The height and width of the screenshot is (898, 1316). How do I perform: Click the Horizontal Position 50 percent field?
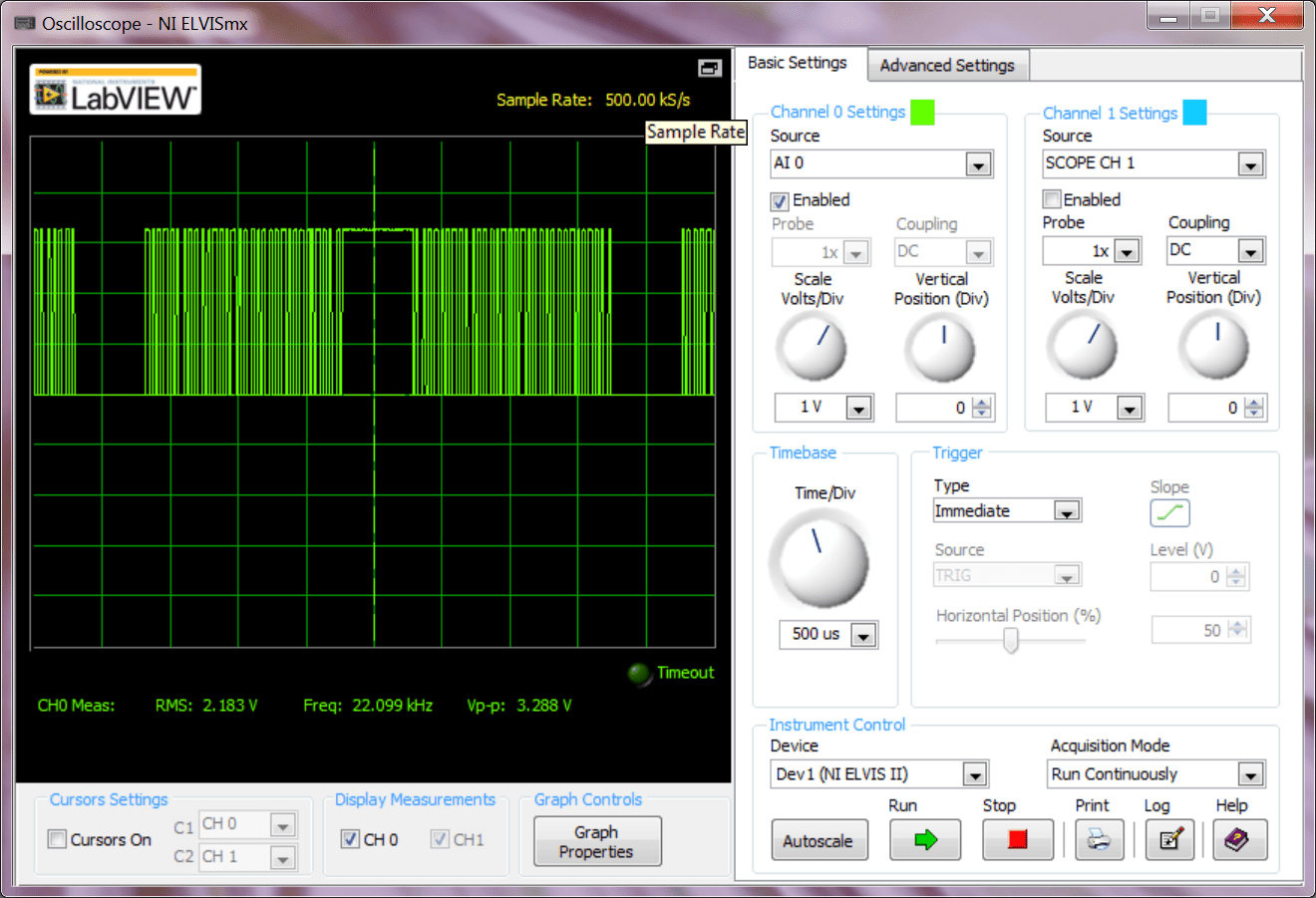[1190, 630]
